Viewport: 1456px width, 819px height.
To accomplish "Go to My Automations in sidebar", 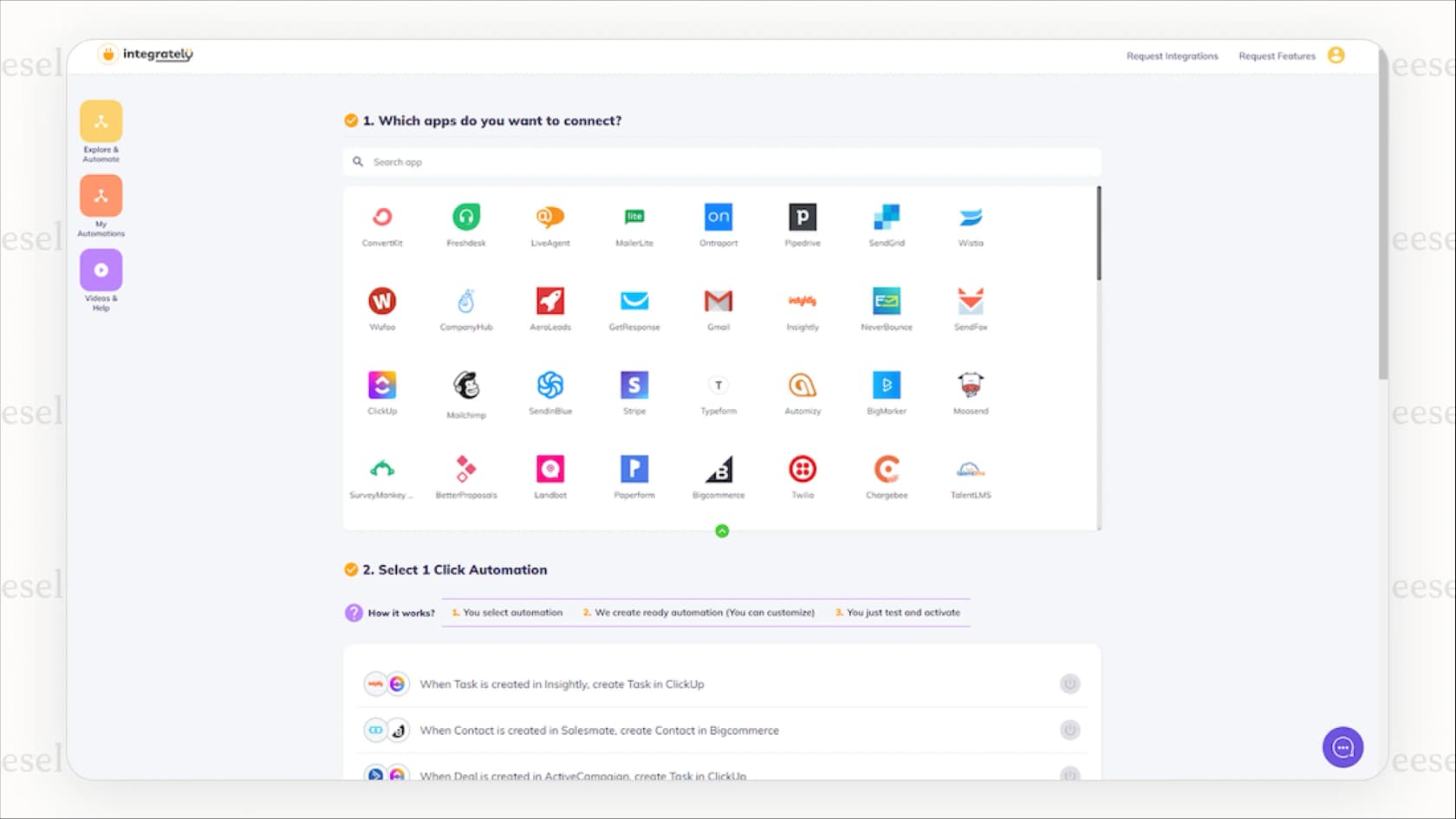I will (101, 205).
